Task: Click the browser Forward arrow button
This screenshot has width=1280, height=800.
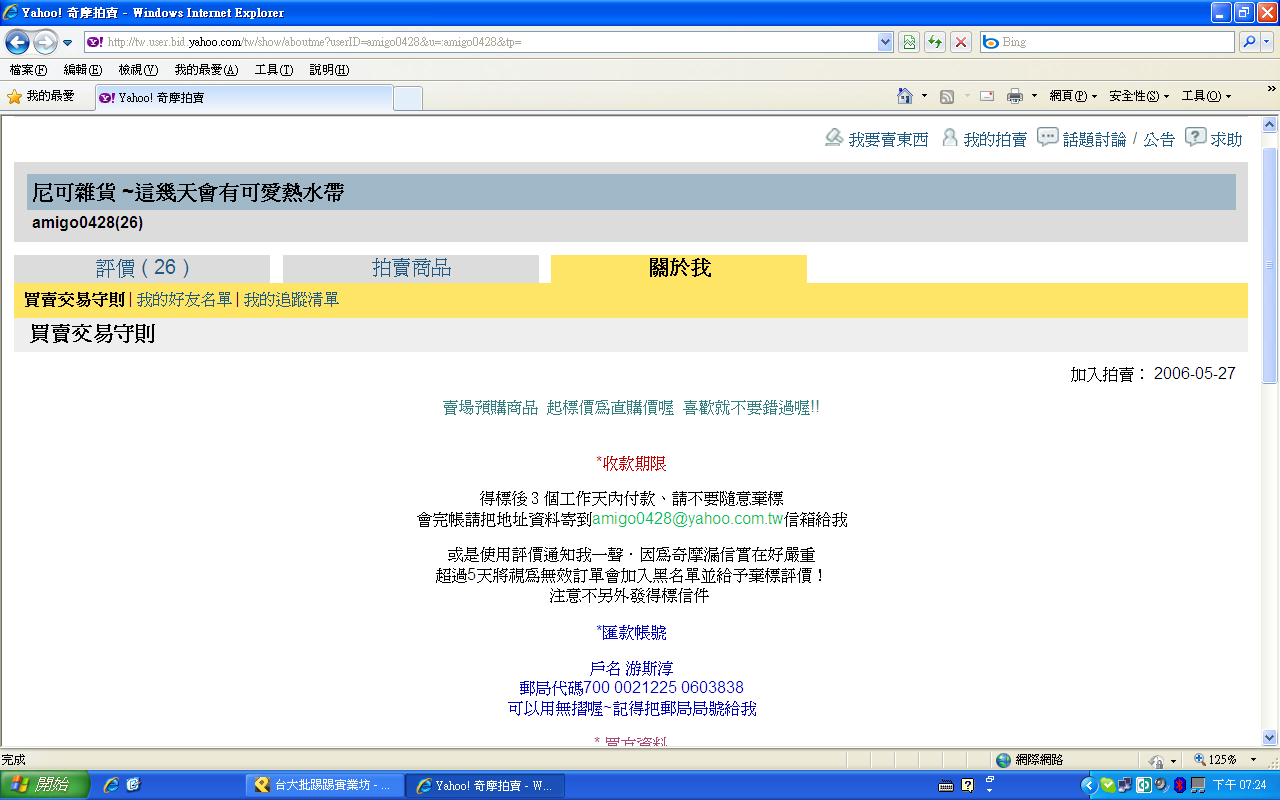Action: 45,42
